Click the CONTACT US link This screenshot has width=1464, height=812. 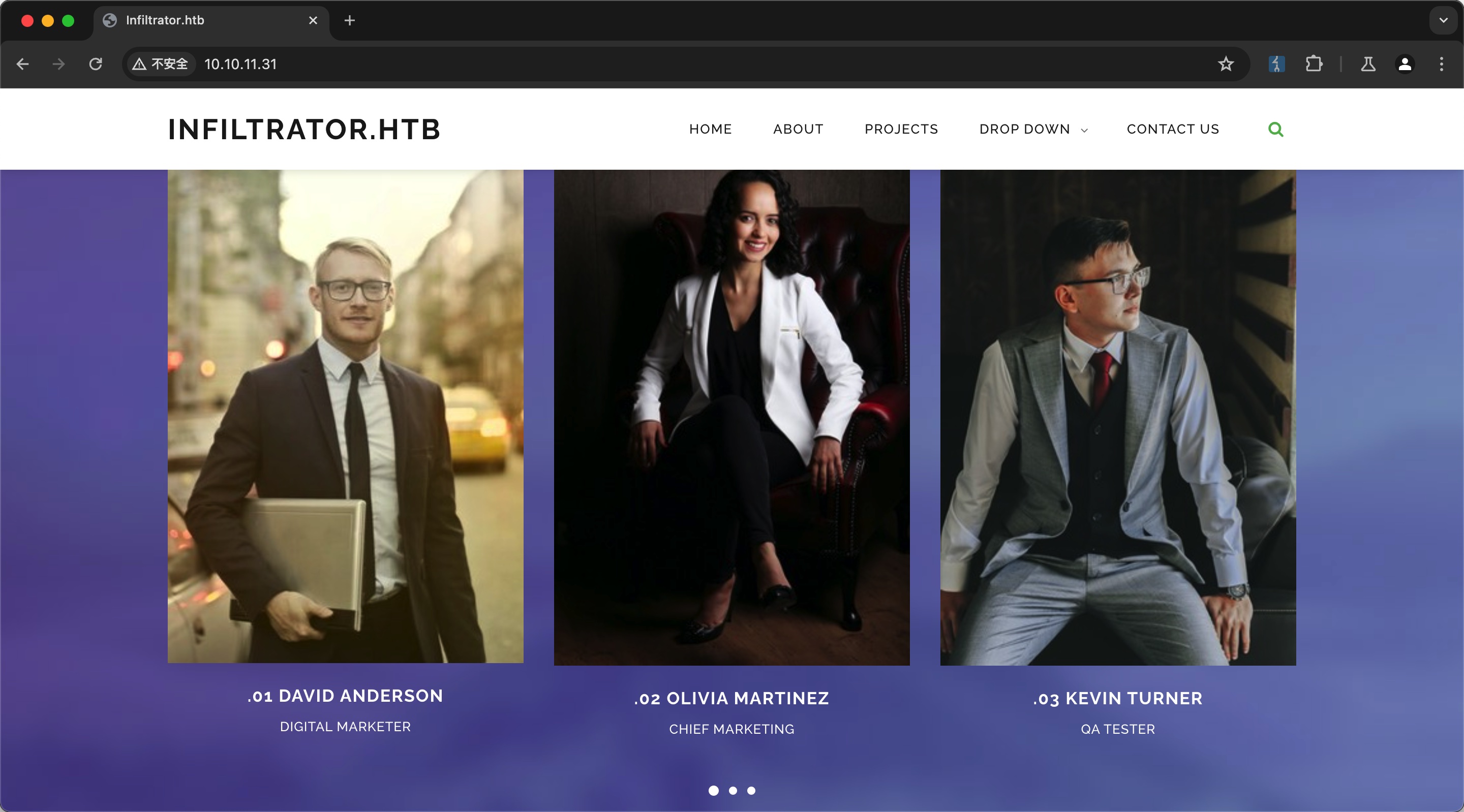pyautogui.click(x=1172, y=130)
